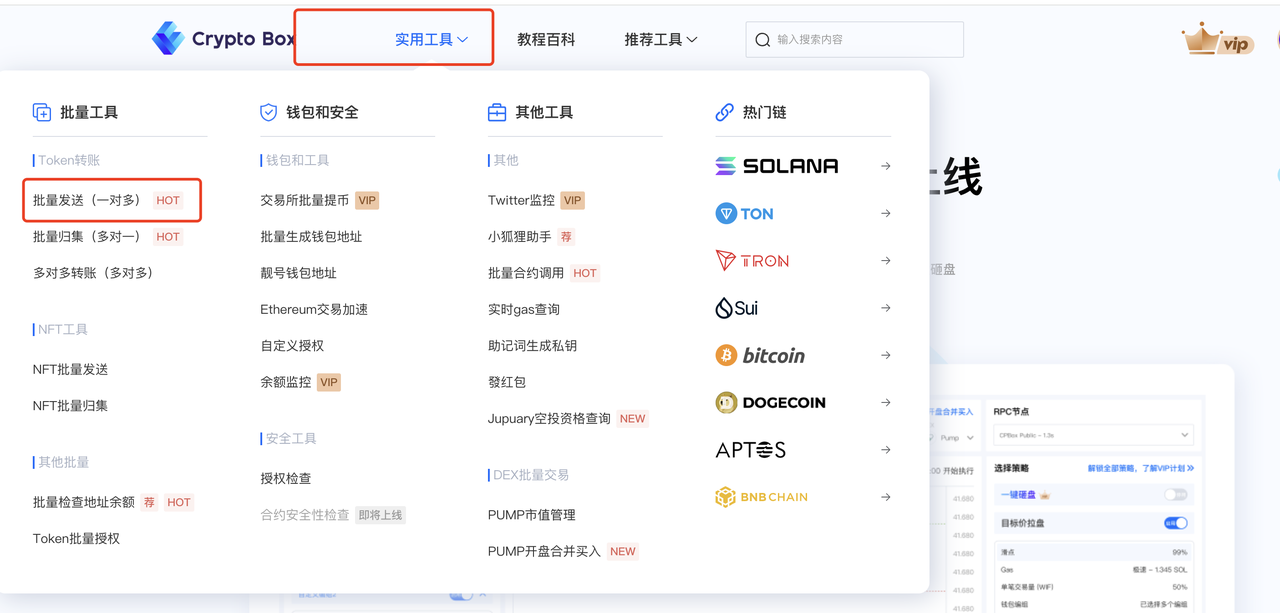Screen dimensions: 1280x613
Task: Click the arrow next to Dogecoin
Action: [886, 402]
